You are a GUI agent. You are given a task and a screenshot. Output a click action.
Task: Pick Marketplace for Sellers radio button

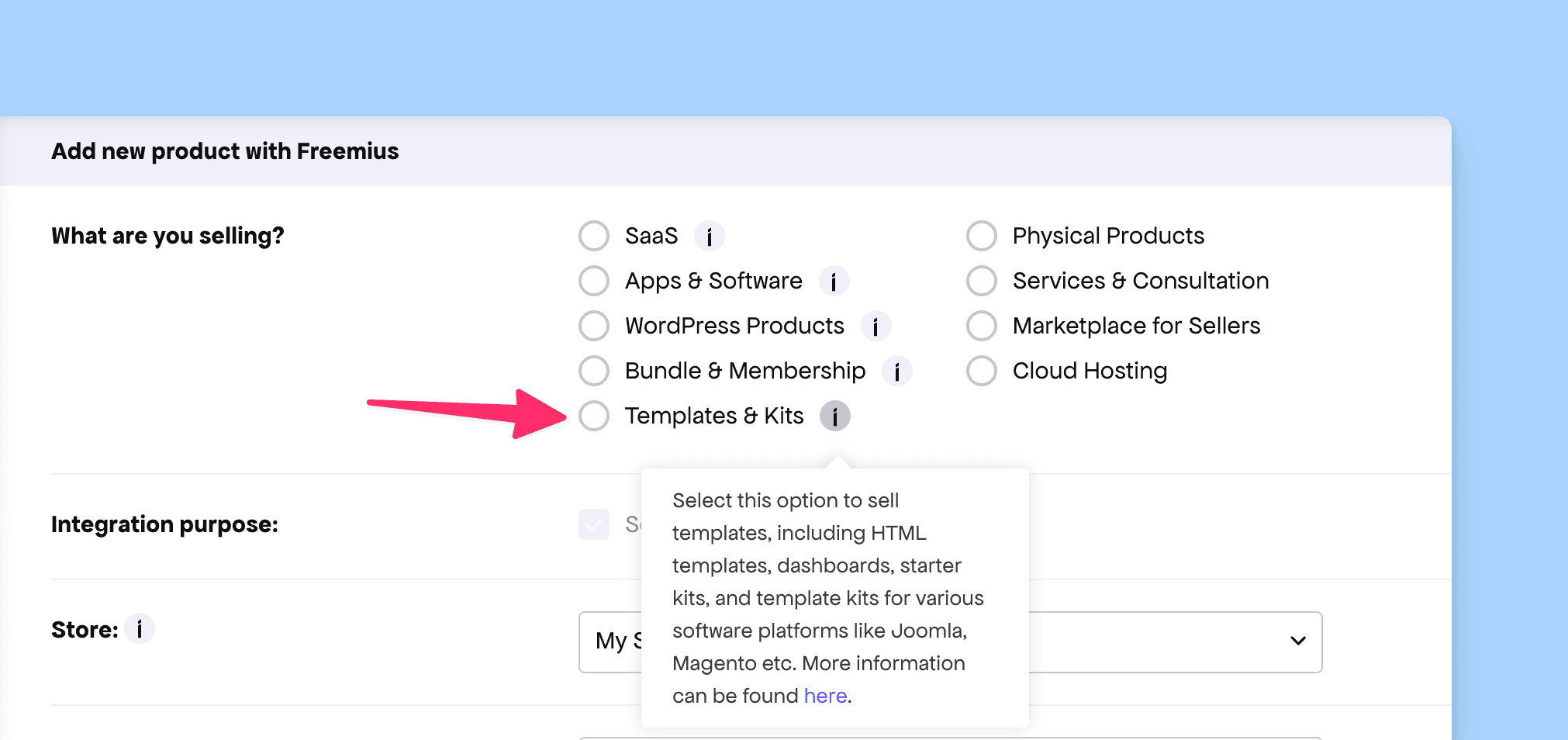(x=981, y=326)
